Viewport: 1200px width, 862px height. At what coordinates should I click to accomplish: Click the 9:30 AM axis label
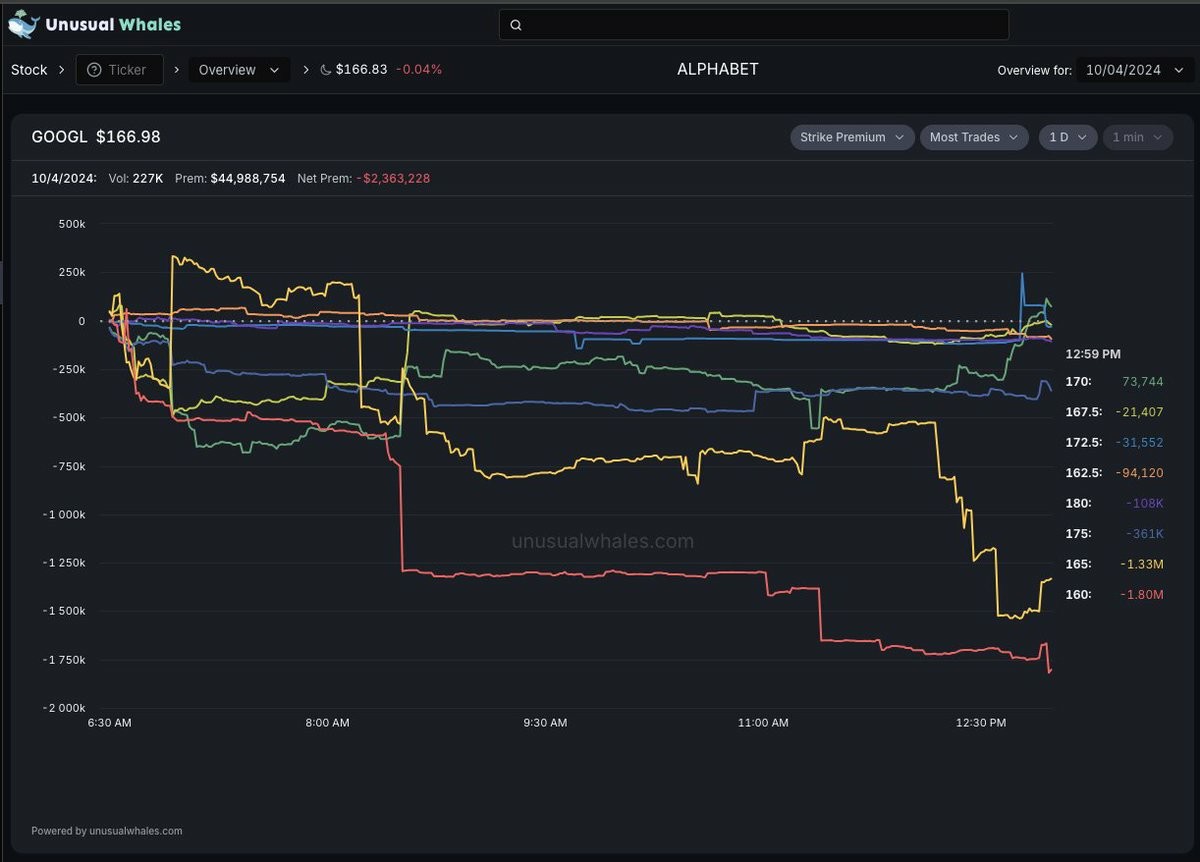[x=545, y=723]
